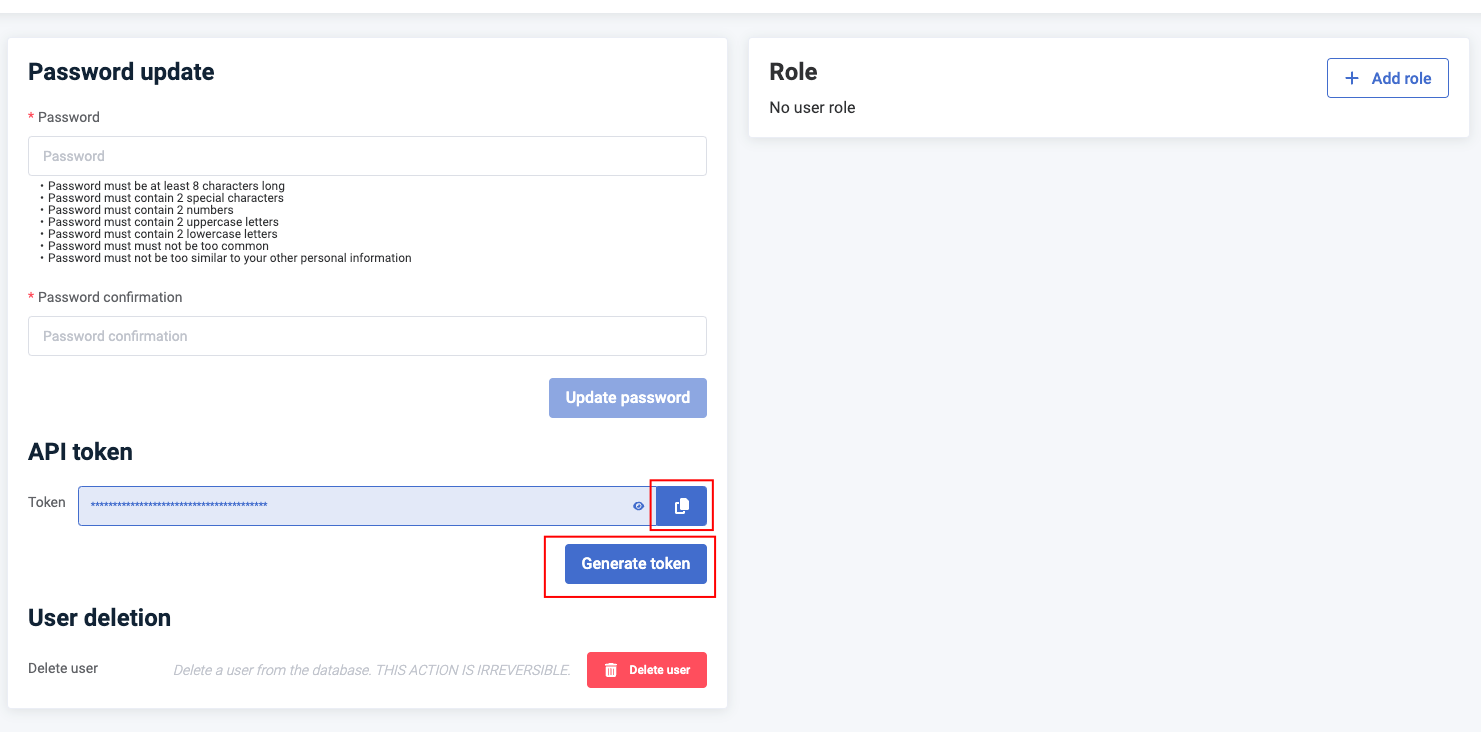Click the Add role button text

tap(1401, 78)
